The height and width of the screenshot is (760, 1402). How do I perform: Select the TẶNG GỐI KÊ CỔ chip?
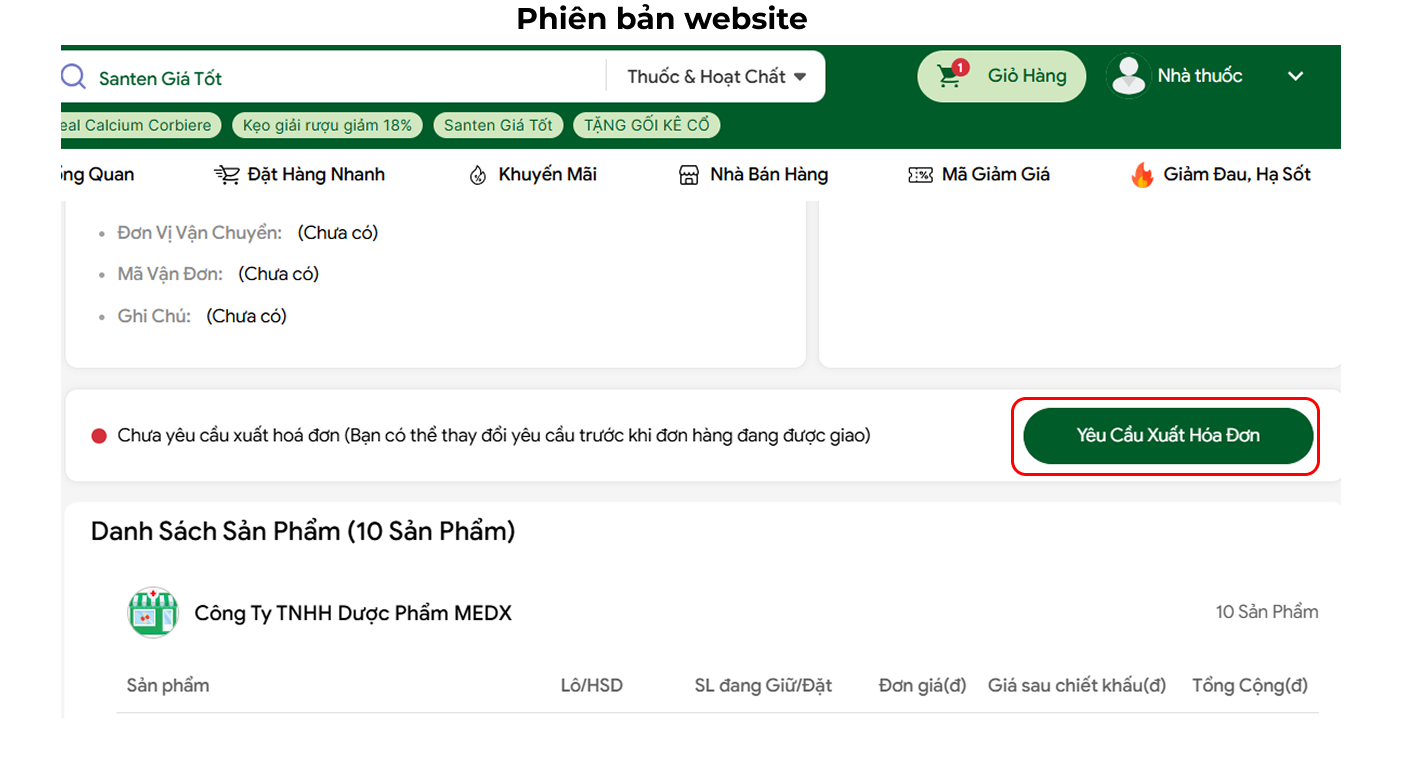pyautogui.click(x=647, y=125)
